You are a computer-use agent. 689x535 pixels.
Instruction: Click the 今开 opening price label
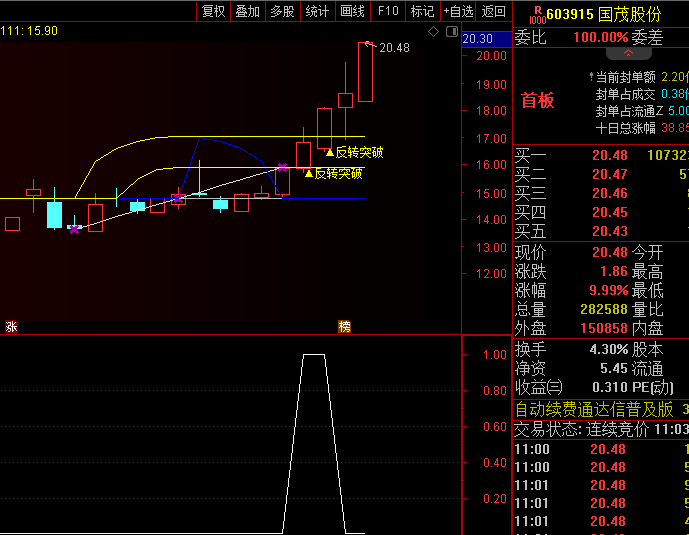(x=647, y=252)
